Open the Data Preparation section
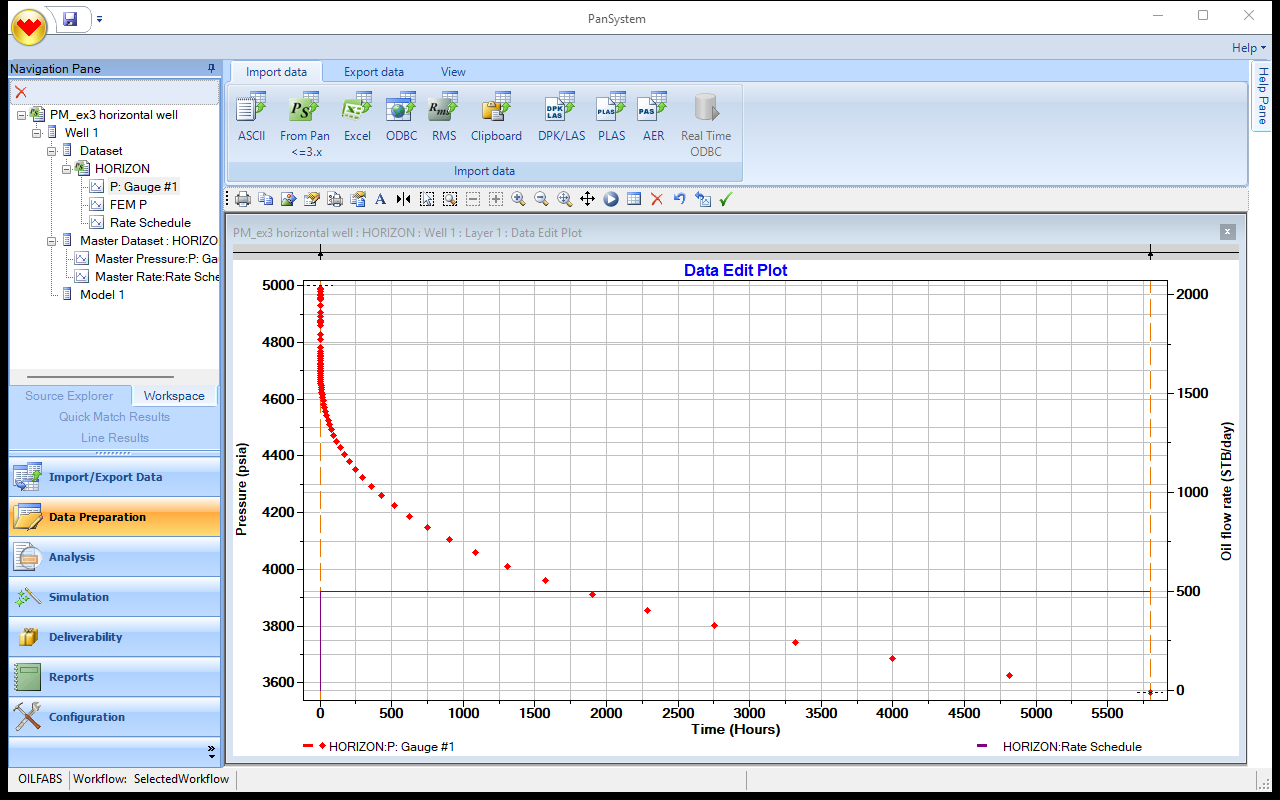1280x800 pixels. point(115,517)
